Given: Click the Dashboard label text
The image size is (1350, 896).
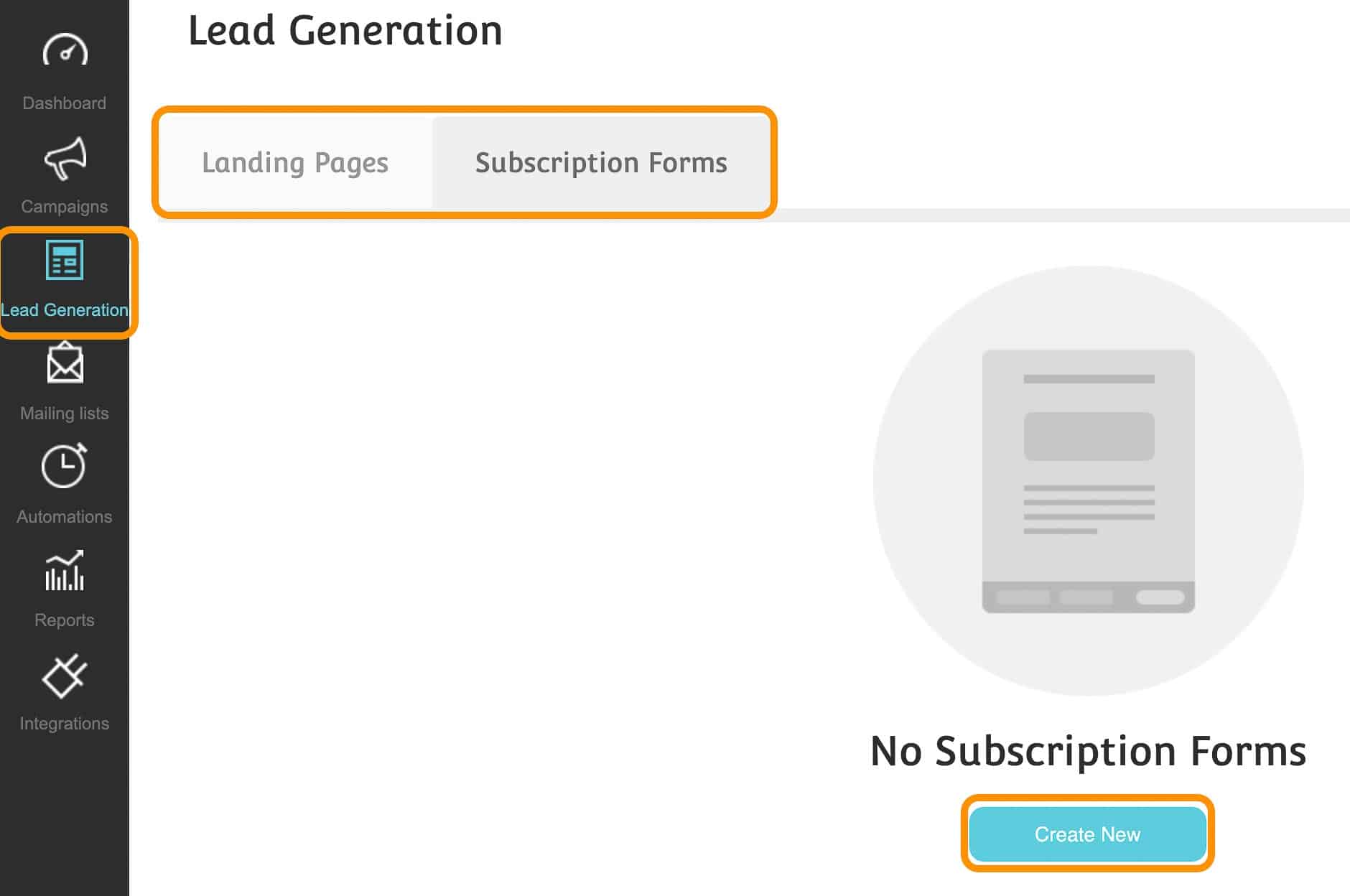Looking at the screenshot, I should [x=63, y=103].
